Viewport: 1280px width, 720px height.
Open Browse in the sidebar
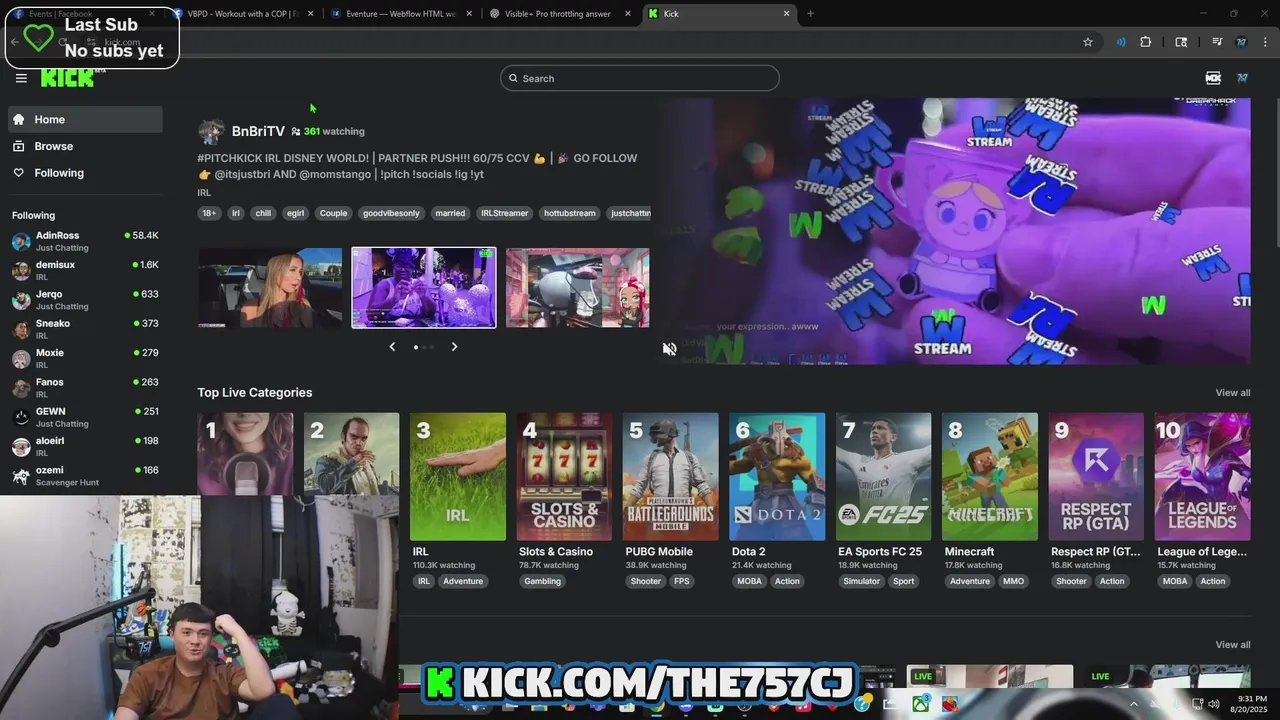(x=85, y=146)
